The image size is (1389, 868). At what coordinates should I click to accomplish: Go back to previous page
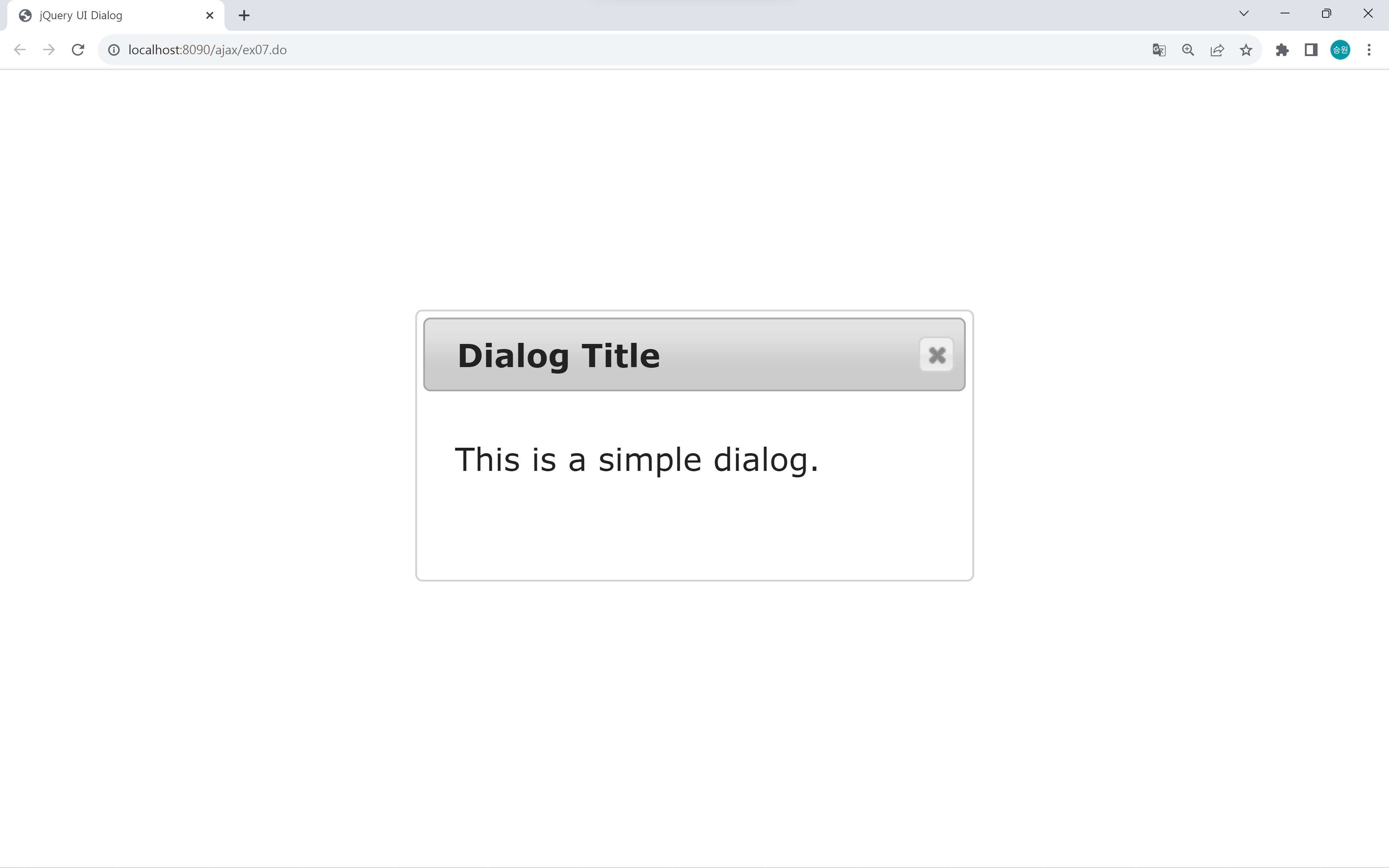[20, 50]
